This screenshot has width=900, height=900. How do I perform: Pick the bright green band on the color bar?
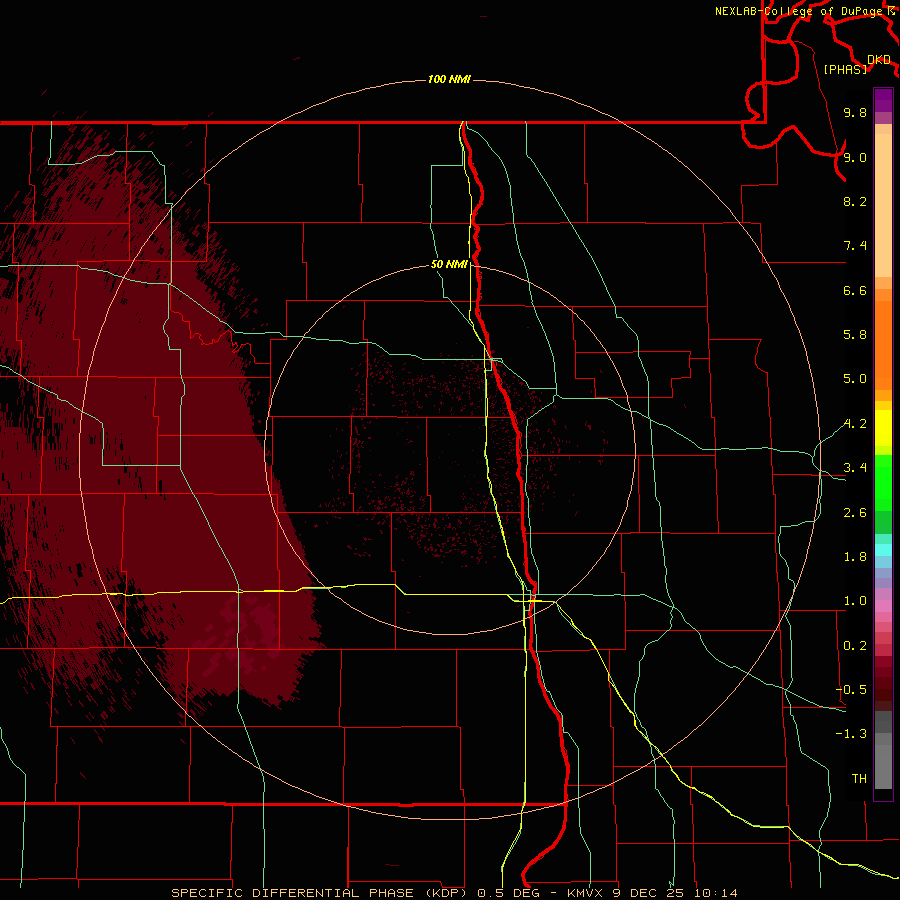click(x=883, y=482)
